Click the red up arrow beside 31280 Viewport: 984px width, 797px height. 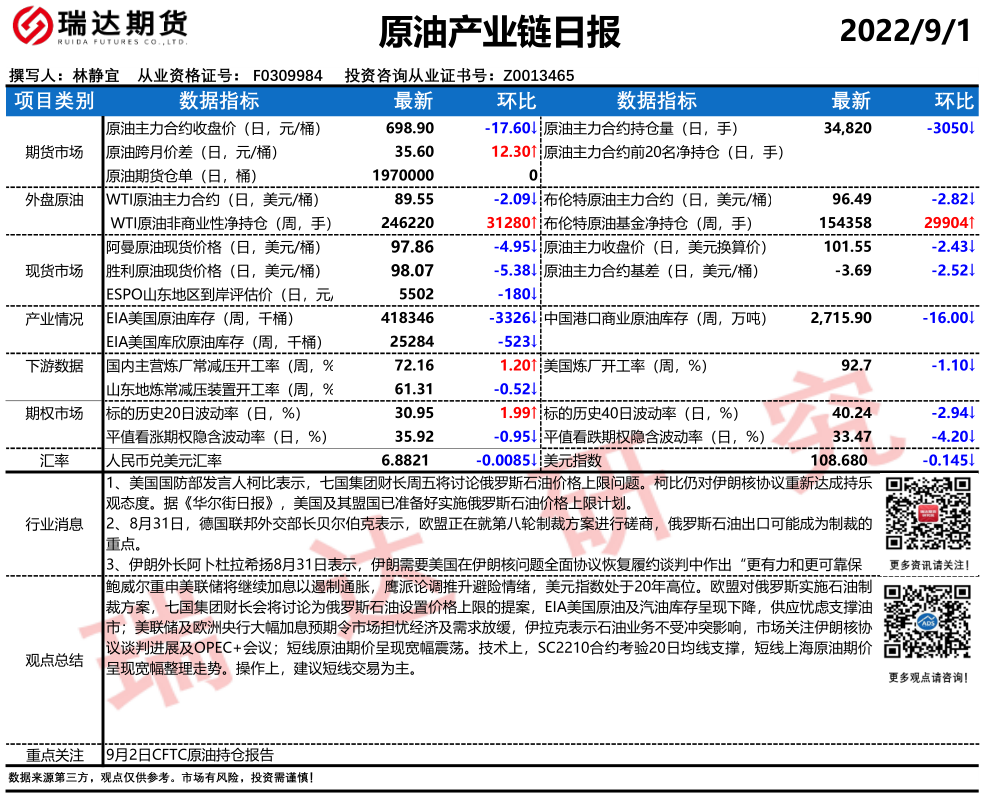pos(535,222)
